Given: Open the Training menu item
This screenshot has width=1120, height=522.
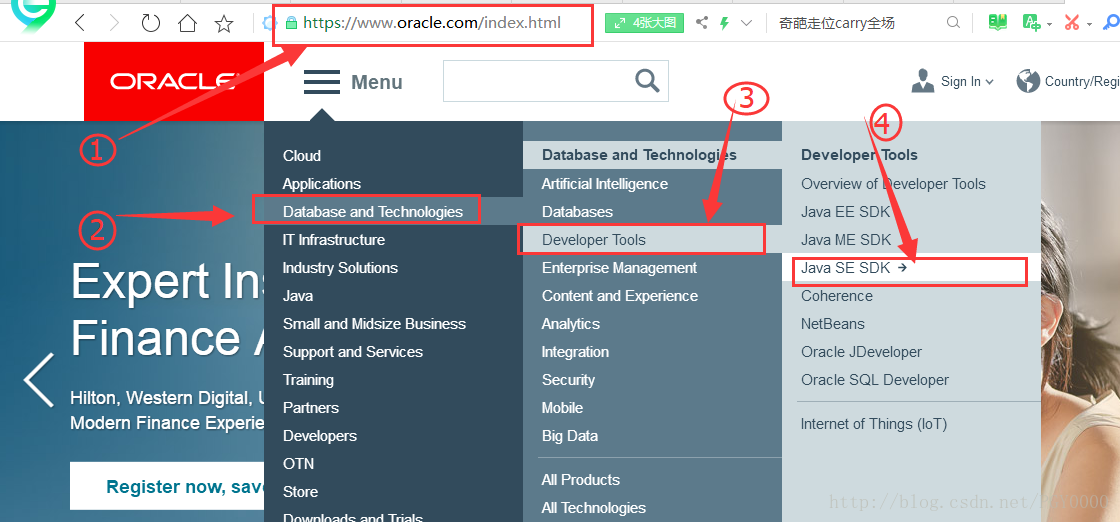Looking at the screenshot, I should pyautogui.click(x=308, y=379).
